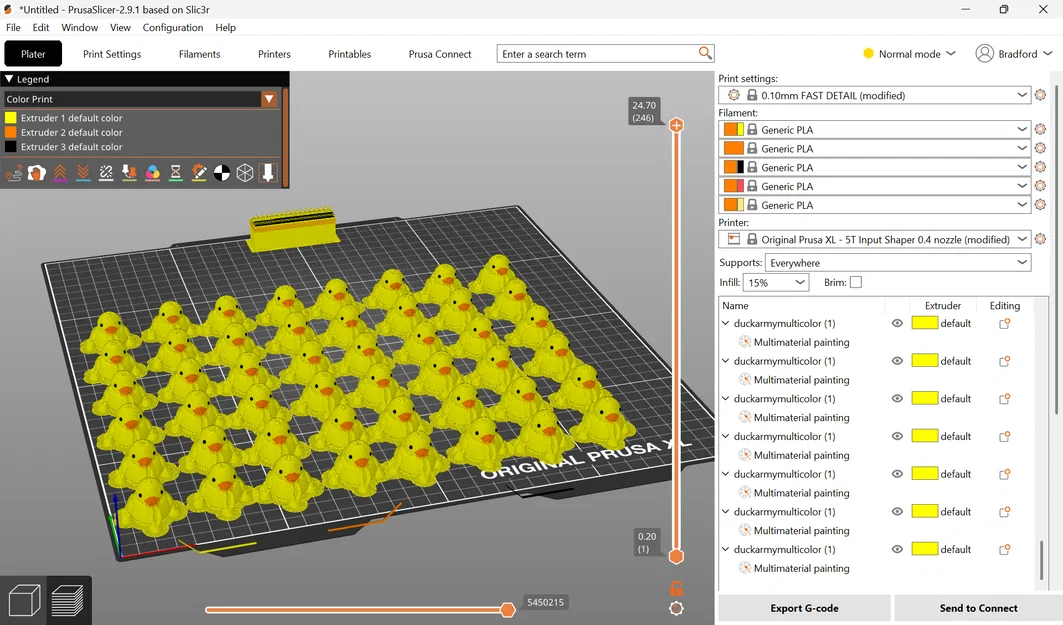Toggle color changes icon in legend
This screenshot has height=625, width=1063.
[153, 174]
